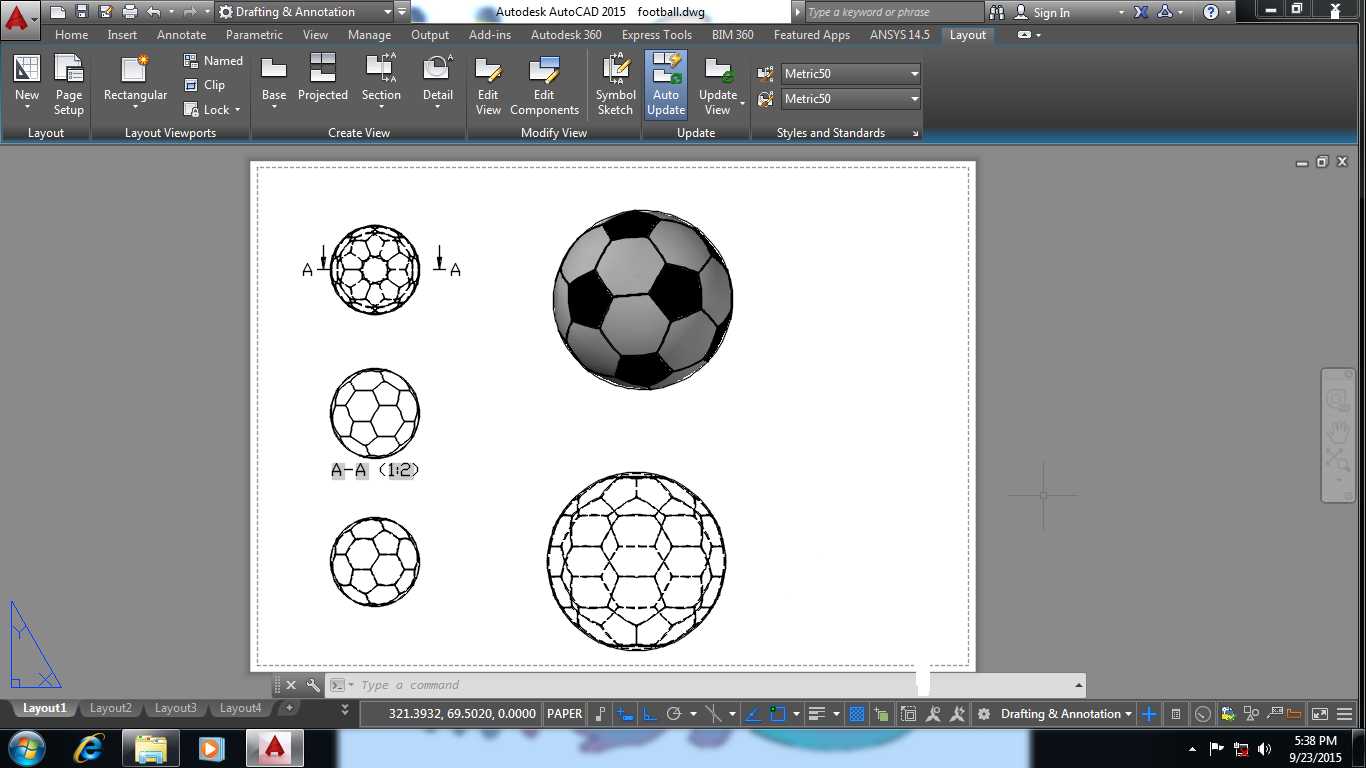
Task: Switch to the Annotate ribbon tab
Action: pos(181,35)
